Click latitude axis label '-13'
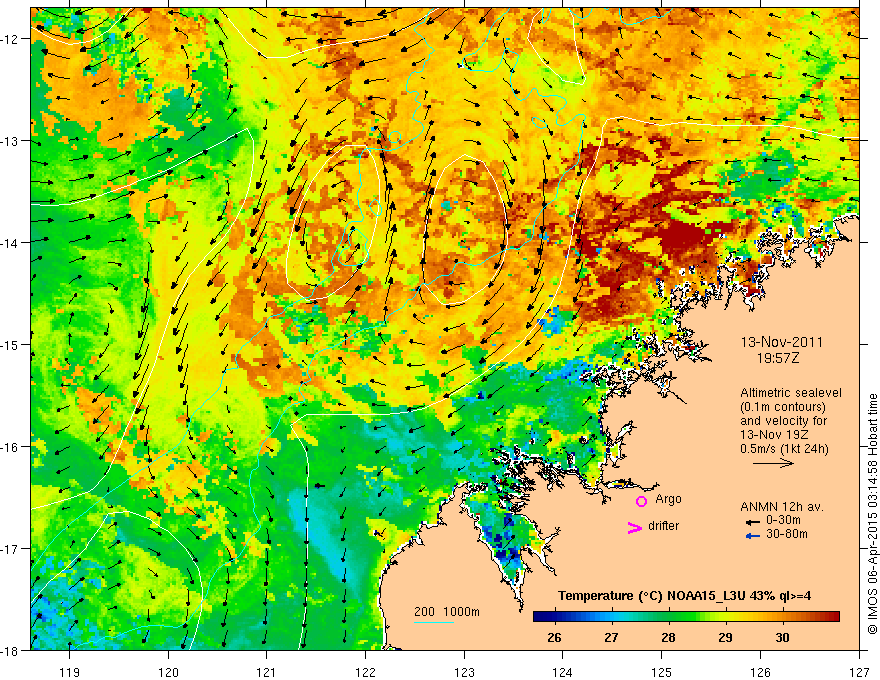The image size is (880, 680). [x=10, y=141]
